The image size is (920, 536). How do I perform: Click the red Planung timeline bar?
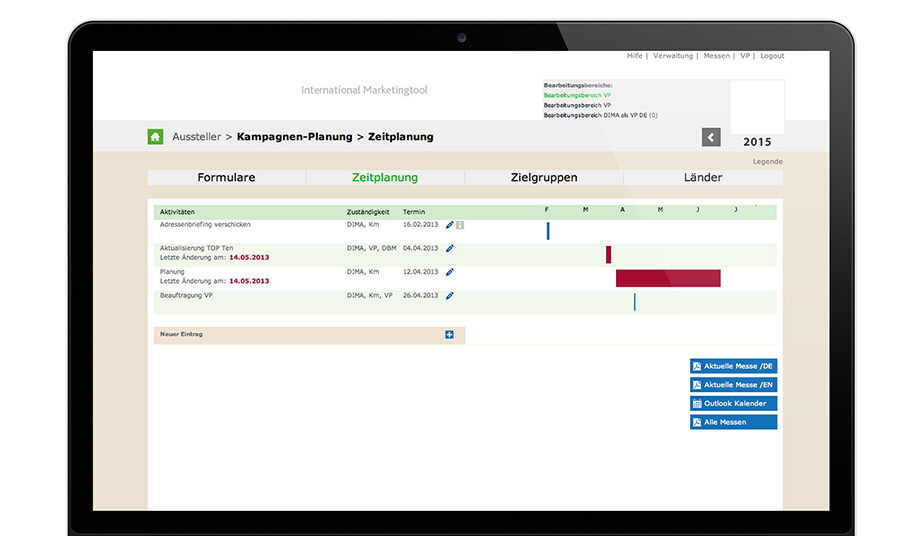tap(668, 278)
